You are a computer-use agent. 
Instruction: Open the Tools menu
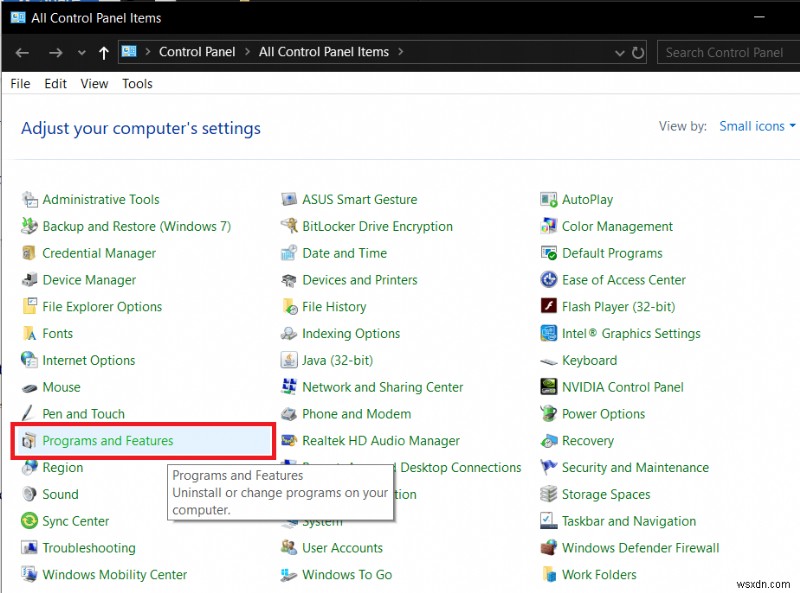point(137,83)
